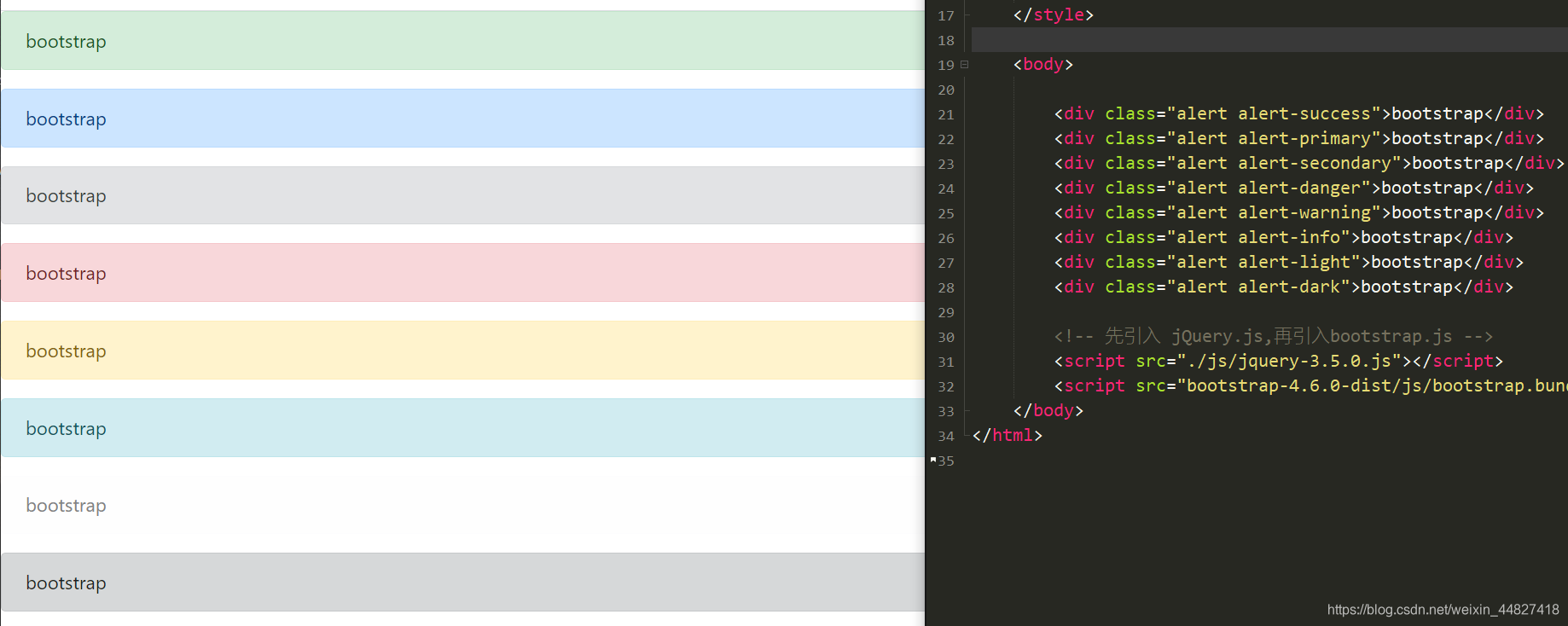1568x626 pixels.
Task: Select line number 23 in the gutter
Action: pyautogui.click(x=946, y=164)
